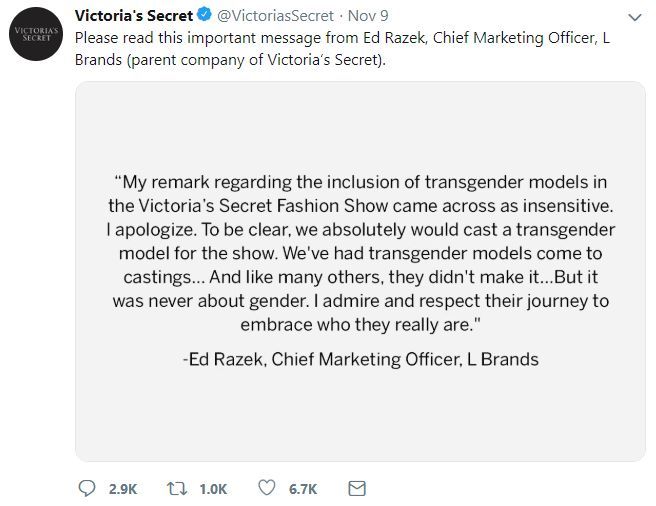The width and height of the screenshot is (656, 506).
Task: Click the Reply speech bubble icon
Action: click(87, 488)
